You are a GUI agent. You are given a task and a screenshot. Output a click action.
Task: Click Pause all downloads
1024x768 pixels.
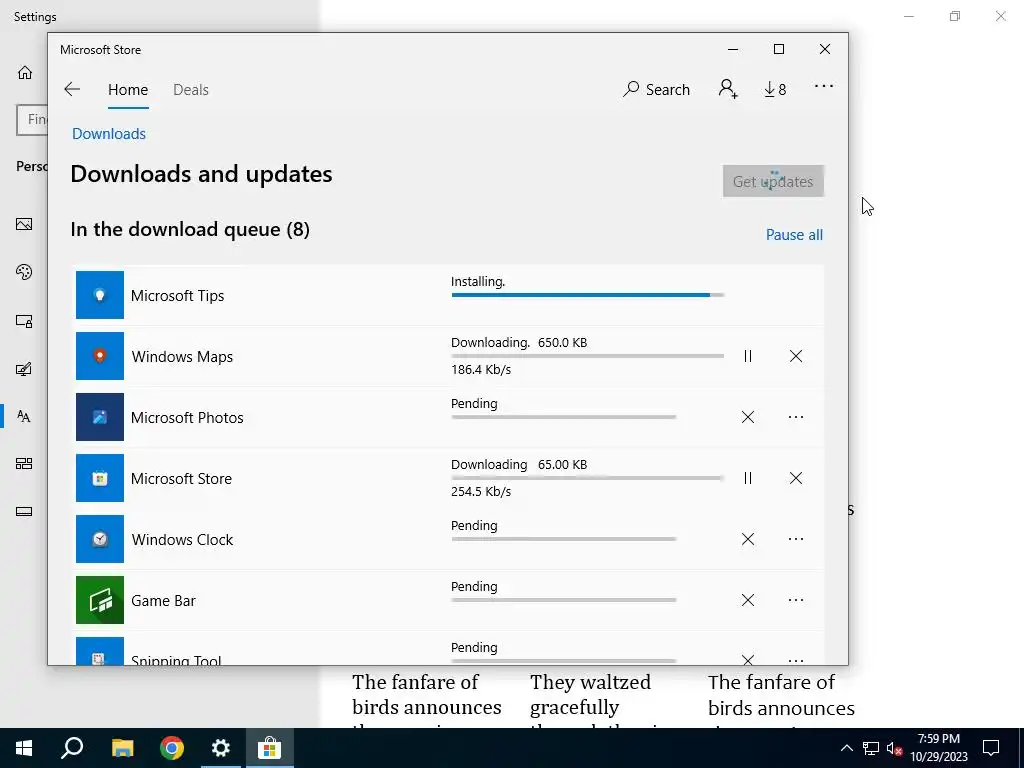click(x=794, y=234)
